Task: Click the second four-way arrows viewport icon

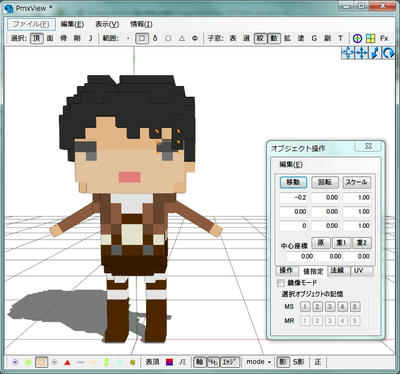Action: (x=361, y=53)
